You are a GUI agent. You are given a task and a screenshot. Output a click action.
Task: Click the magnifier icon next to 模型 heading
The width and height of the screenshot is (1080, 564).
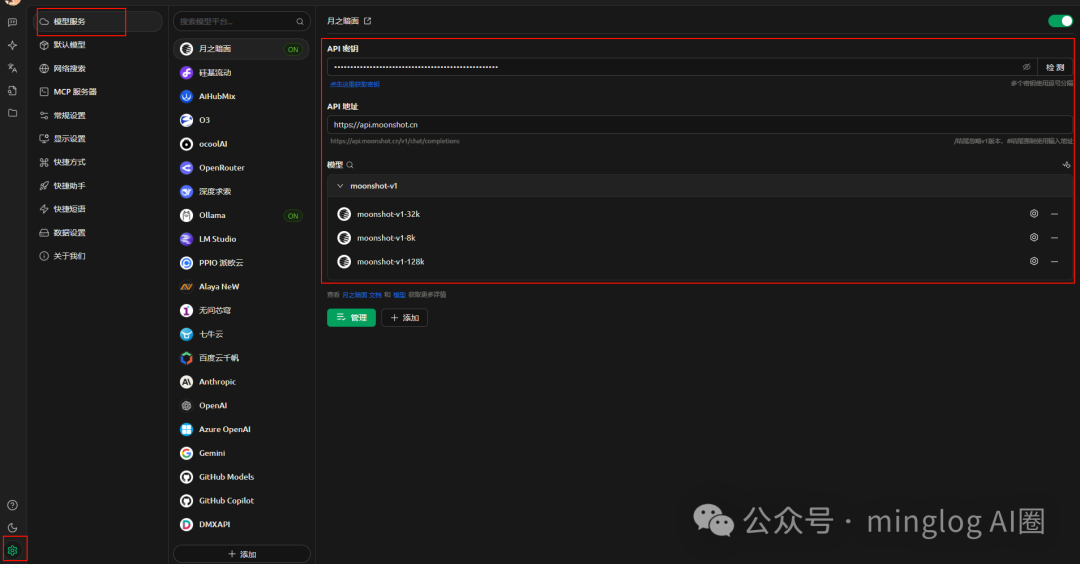350,165
